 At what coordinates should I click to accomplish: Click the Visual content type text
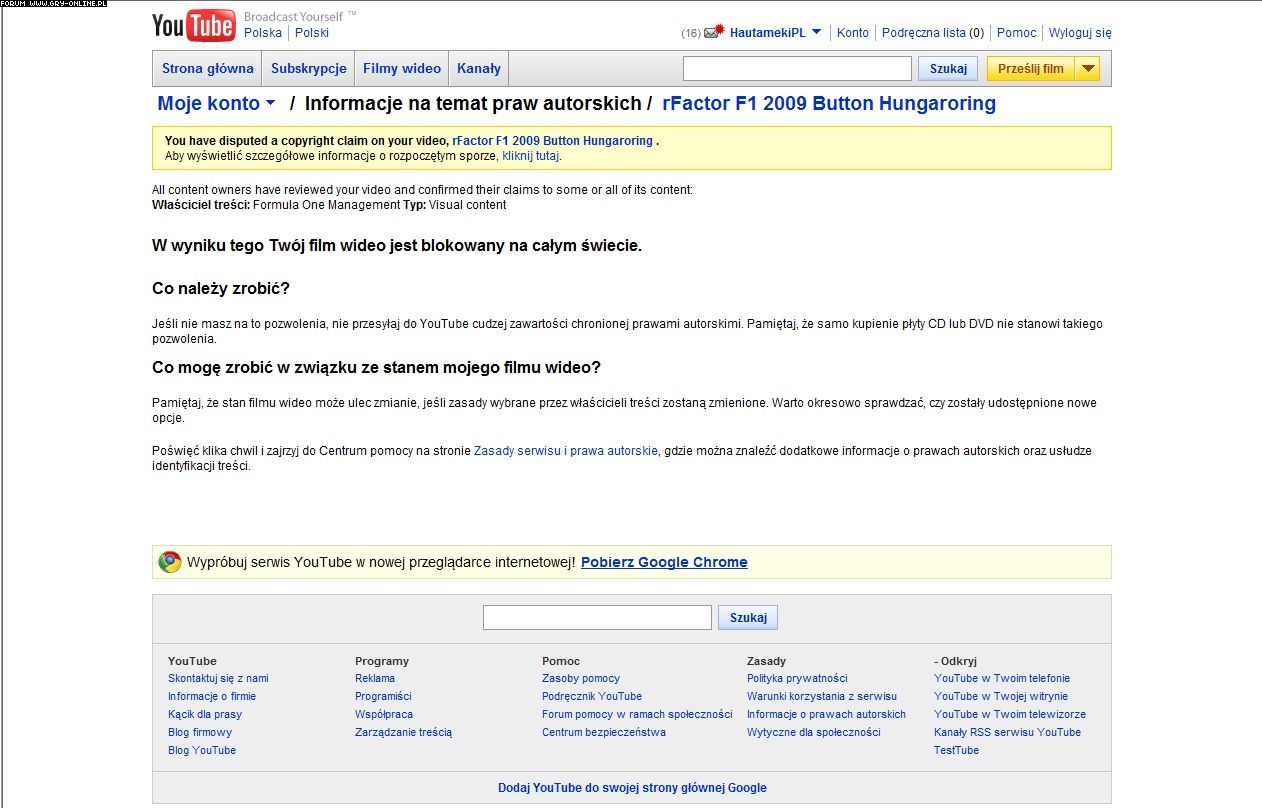469,205
